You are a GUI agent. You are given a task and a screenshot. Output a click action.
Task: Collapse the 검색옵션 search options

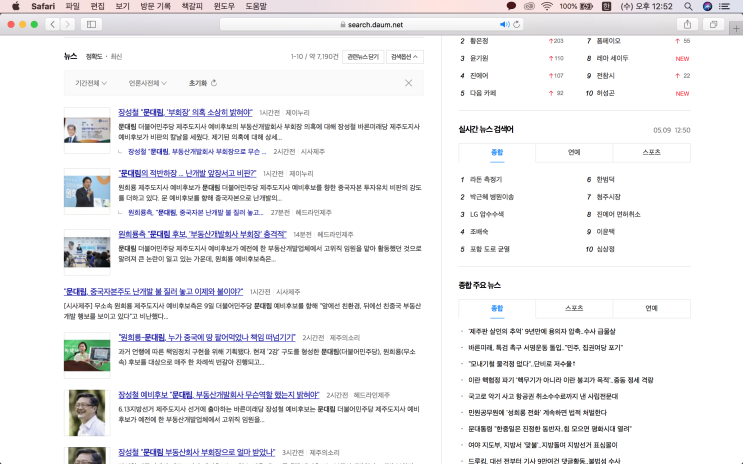[404, 56]
